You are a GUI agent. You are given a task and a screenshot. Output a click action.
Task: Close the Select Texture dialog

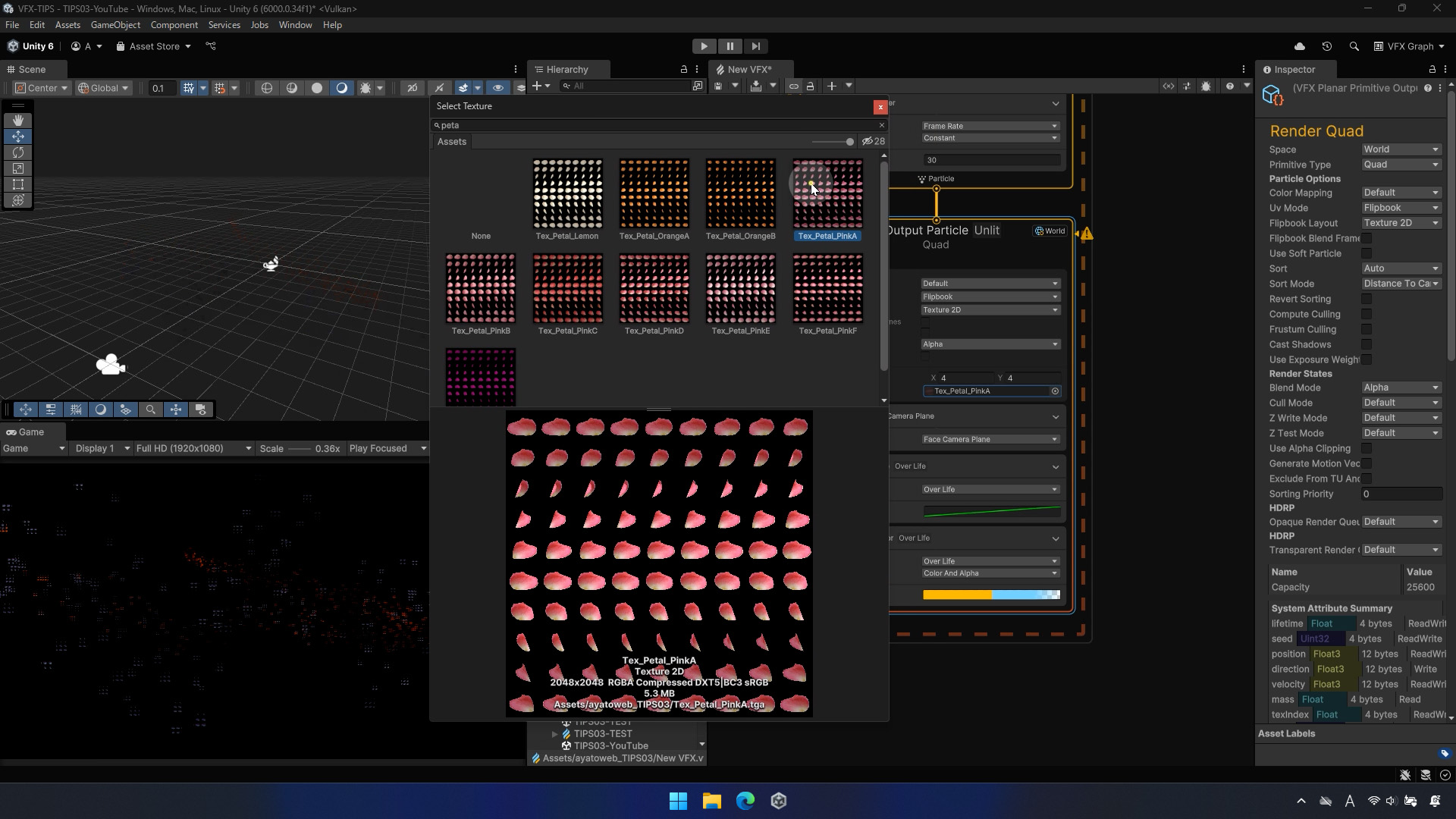click(x=880, y=107)
